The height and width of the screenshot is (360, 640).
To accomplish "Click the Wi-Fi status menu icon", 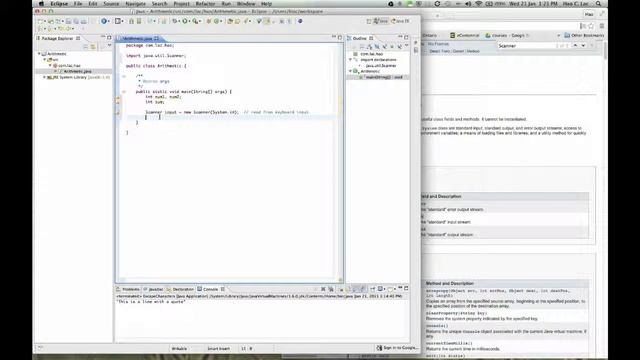I will 478,4.
